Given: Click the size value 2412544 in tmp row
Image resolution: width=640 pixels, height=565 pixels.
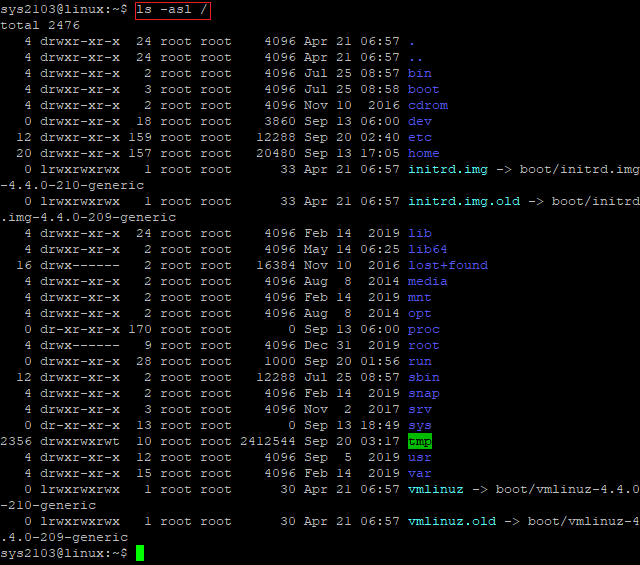Looking at the screenshot, I should pyautogui.click(x=268, y=441).
